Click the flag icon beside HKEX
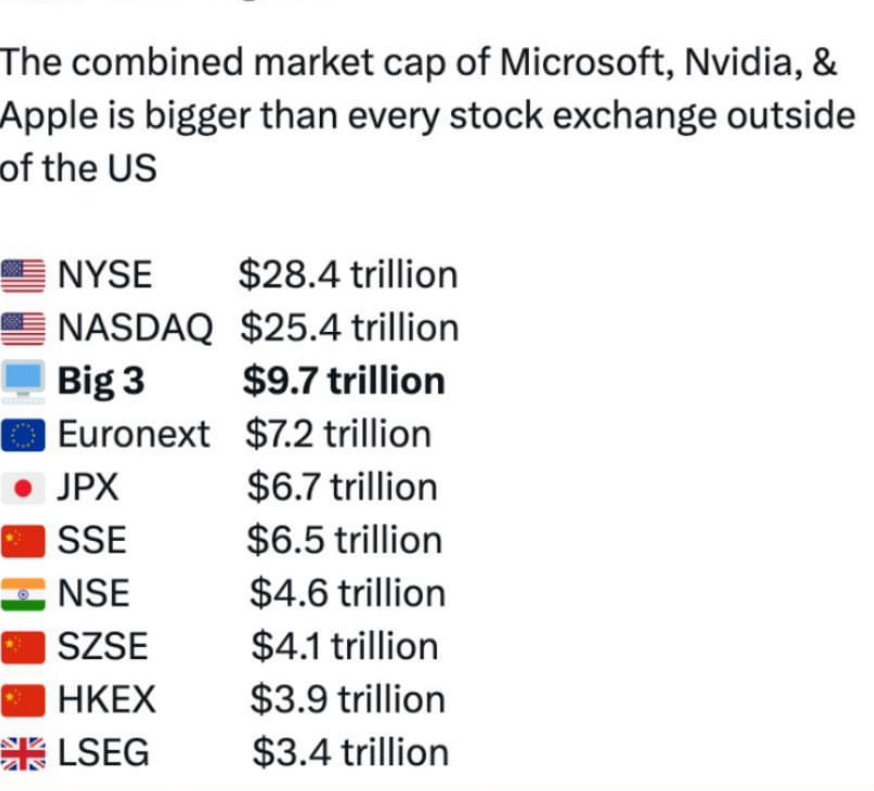 coord(24,700)
